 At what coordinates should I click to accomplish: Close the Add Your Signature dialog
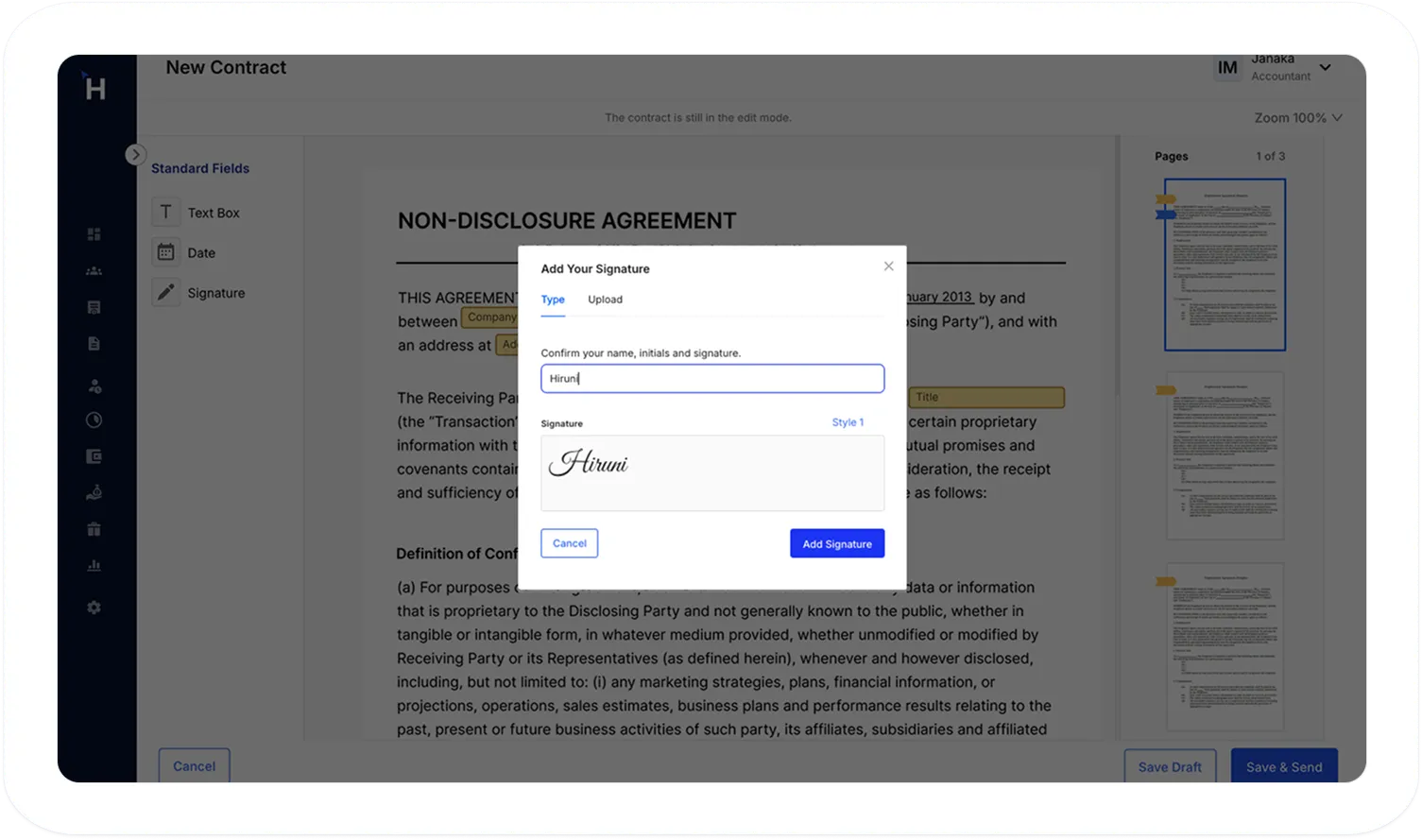pyautogui.click(x=888, y=266)
